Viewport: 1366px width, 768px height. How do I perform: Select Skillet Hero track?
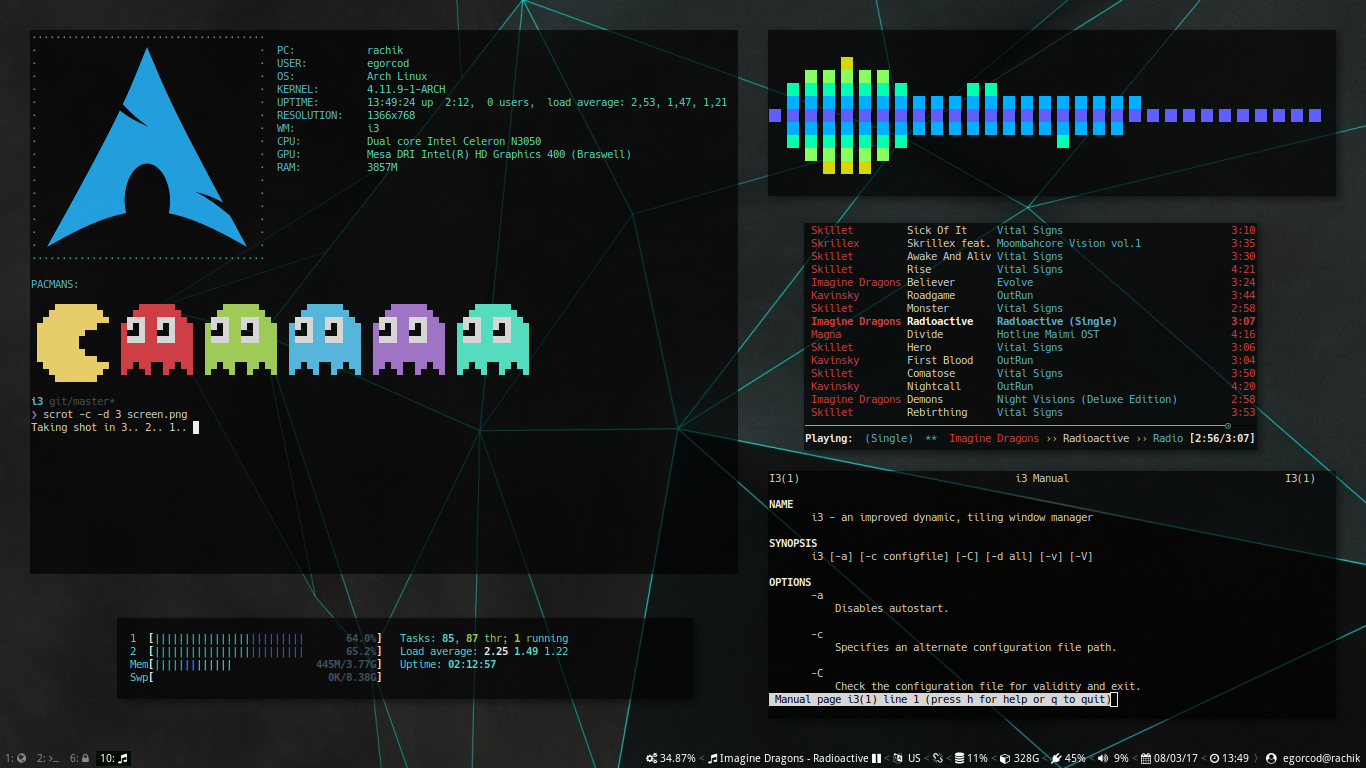(x=1032, y=347)
